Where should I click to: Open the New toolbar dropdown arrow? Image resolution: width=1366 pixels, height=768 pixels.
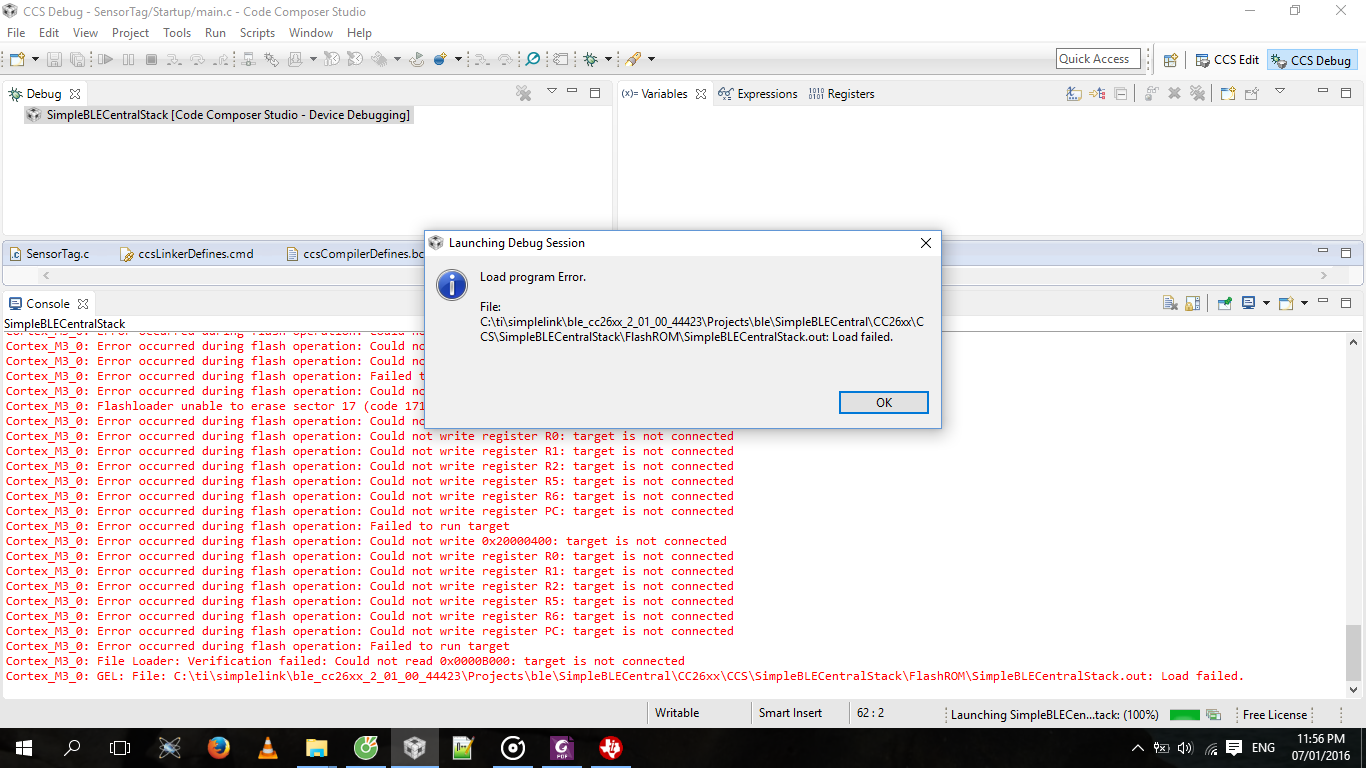point(35,59)
